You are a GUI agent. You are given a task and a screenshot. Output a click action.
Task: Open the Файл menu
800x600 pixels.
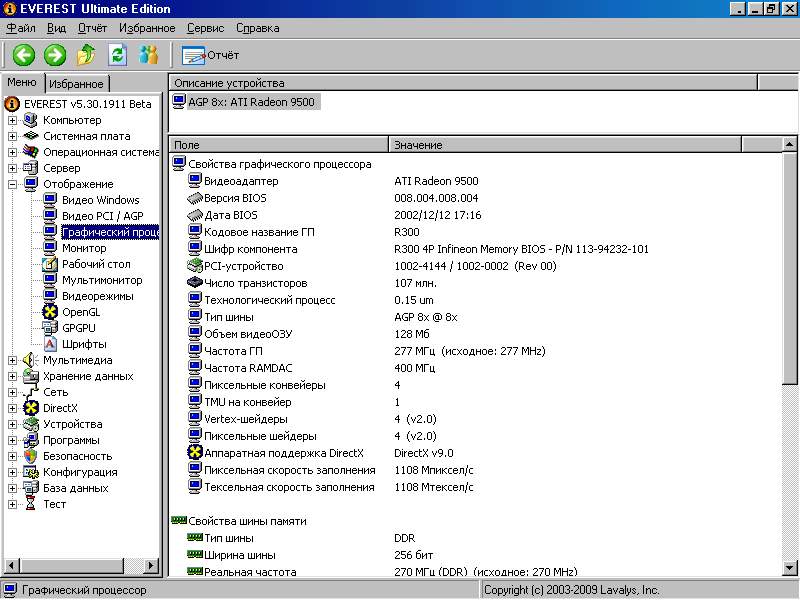21,28
